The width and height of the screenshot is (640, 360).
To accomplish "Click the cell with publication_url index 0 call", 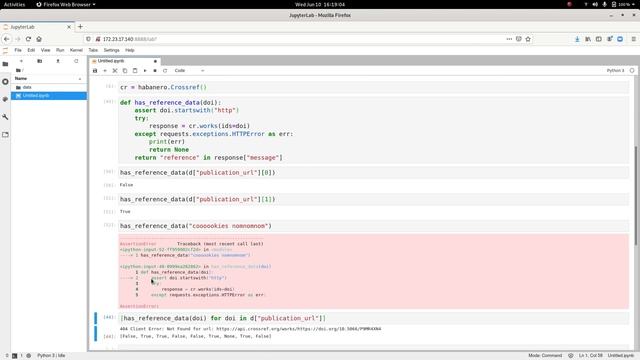I will 373,173.
